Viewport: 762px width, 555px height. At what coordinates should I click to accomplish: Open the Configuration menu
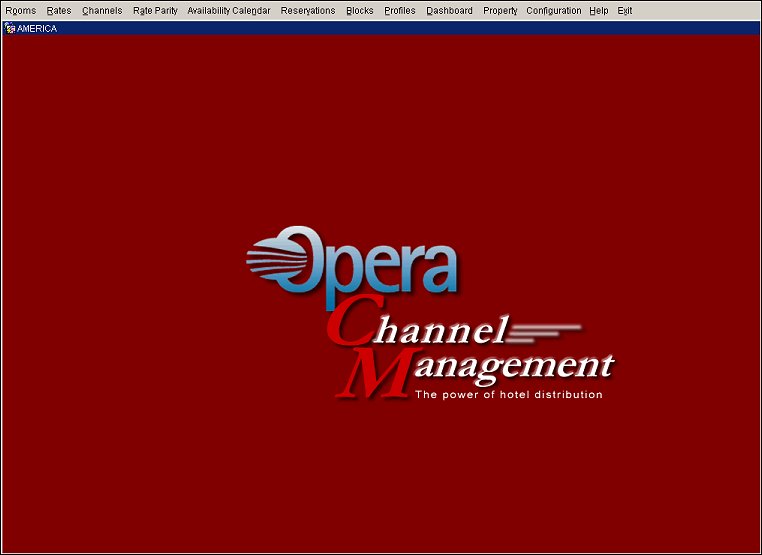click(x=553, y=11)
